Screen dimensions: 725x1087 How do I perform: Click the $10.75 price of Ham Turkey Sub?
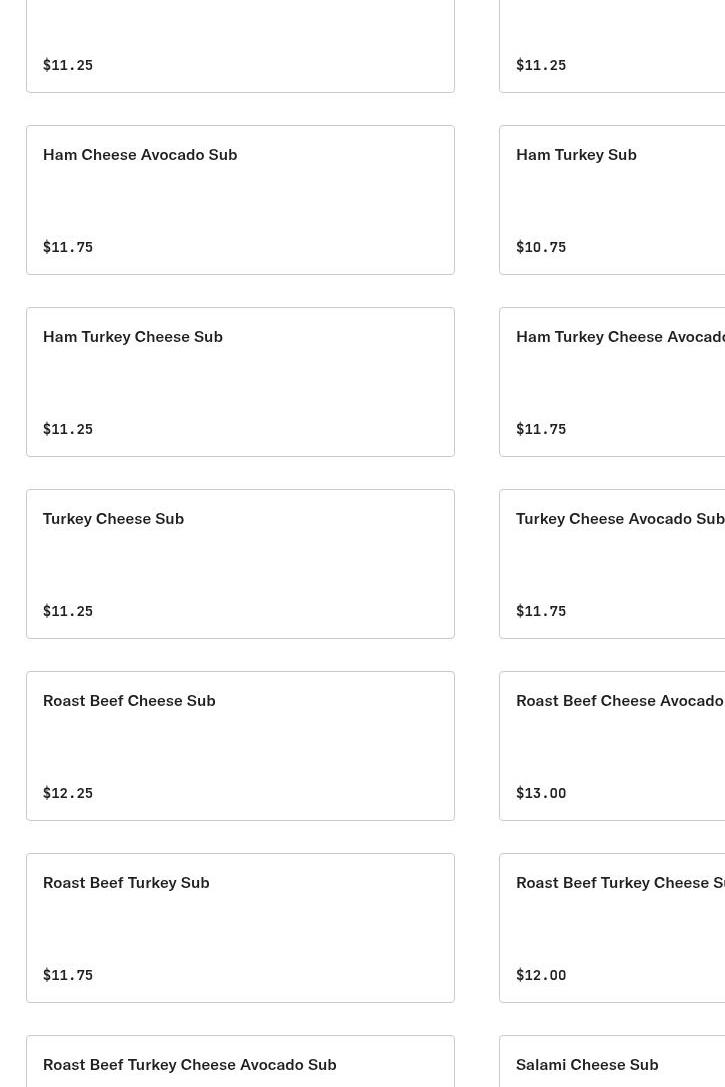tap(541, 247)
